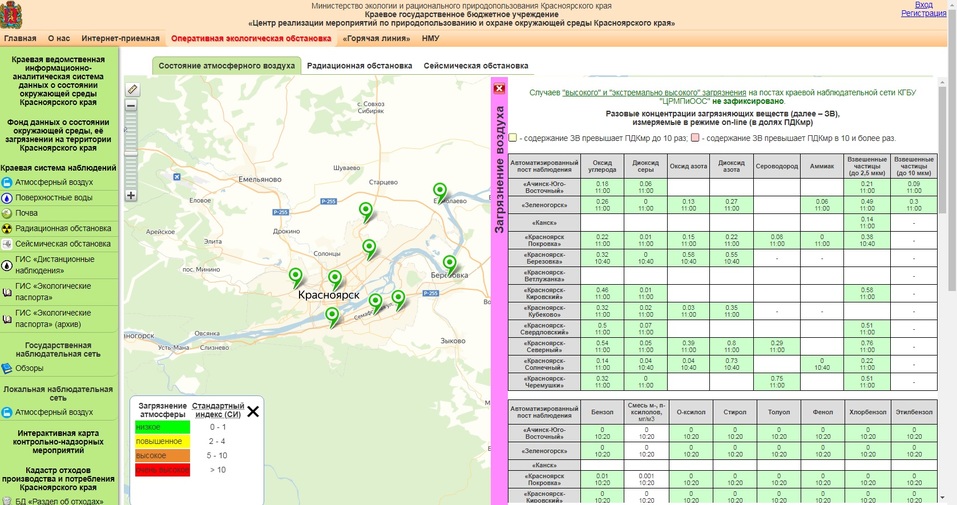
Task: Close the atmosphere pollution legend
Action: (253, 411)
